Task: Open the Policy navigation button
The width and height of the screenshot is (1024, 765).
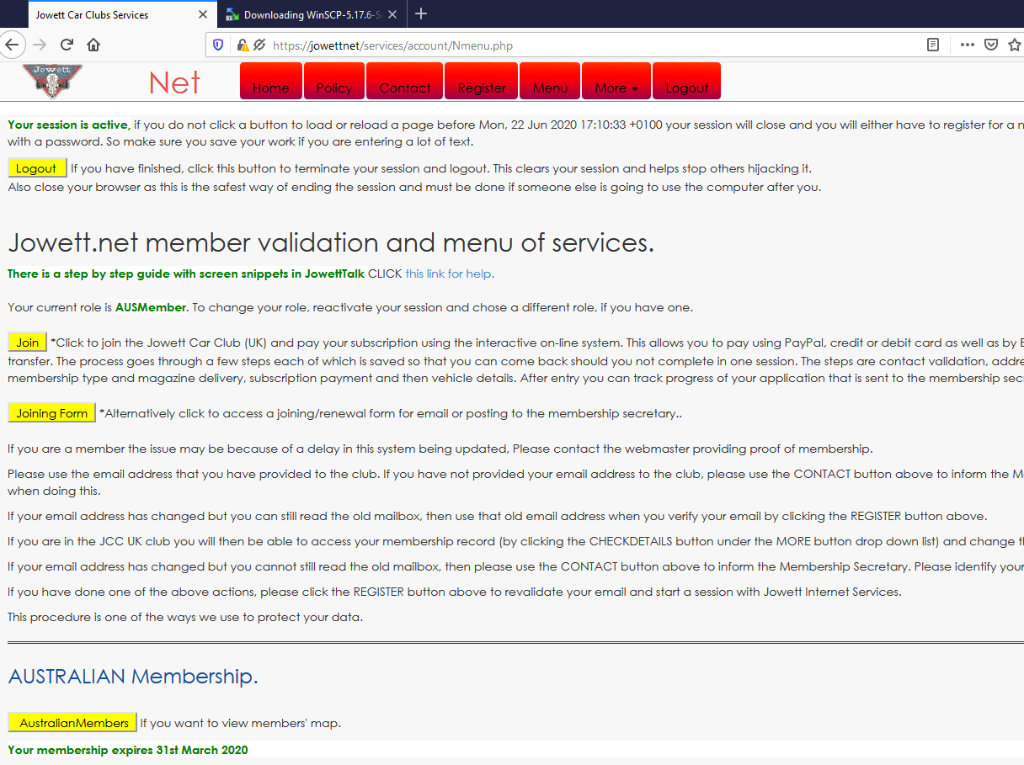Action: (x=334, y=82)
